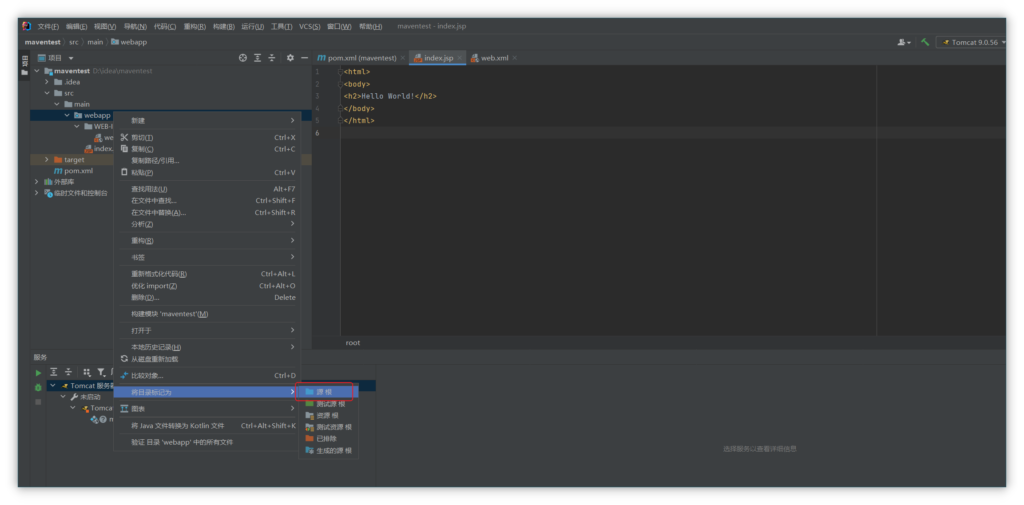Expand the .idea folder arrow

47,82
